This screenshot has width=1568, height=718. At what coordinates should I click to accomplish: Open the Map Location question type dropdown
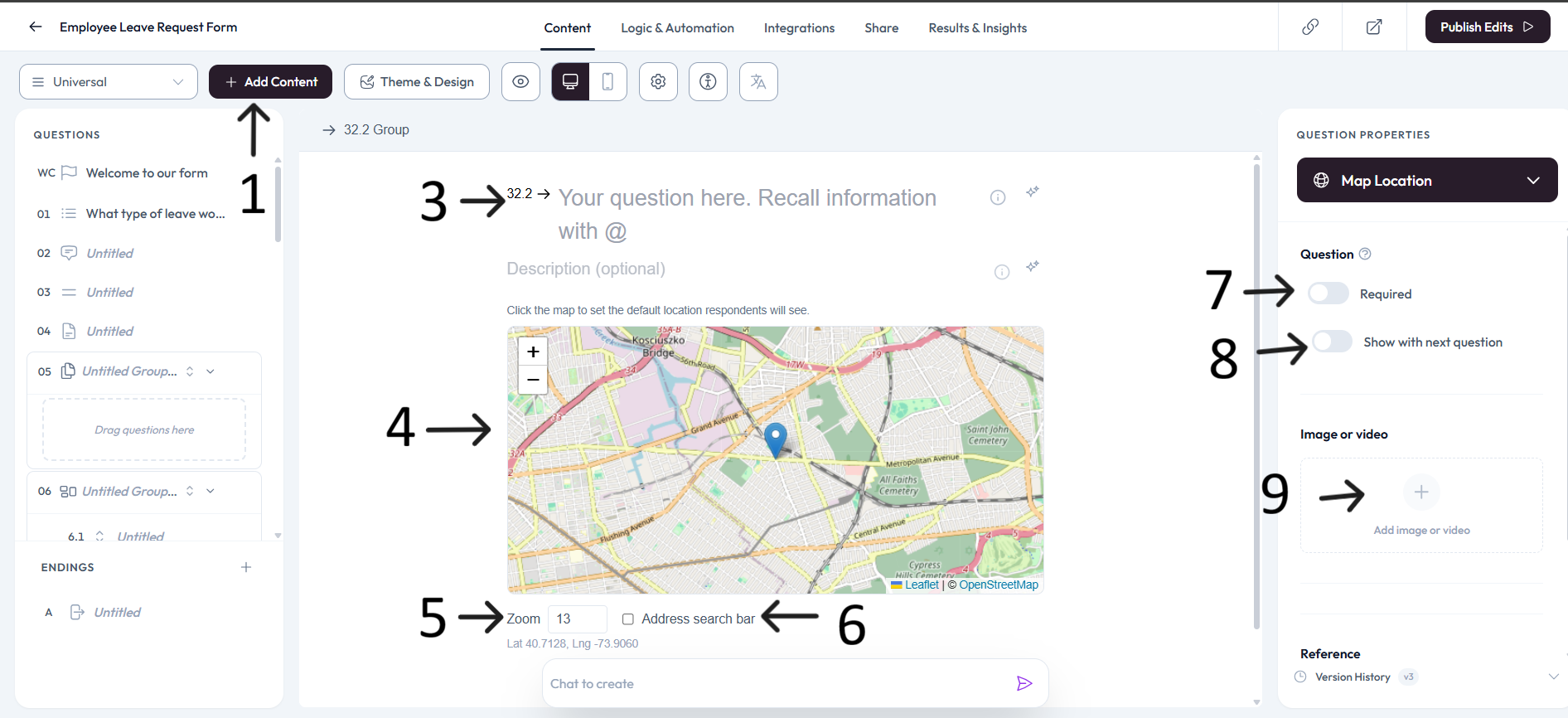[x=1427, y=180]
